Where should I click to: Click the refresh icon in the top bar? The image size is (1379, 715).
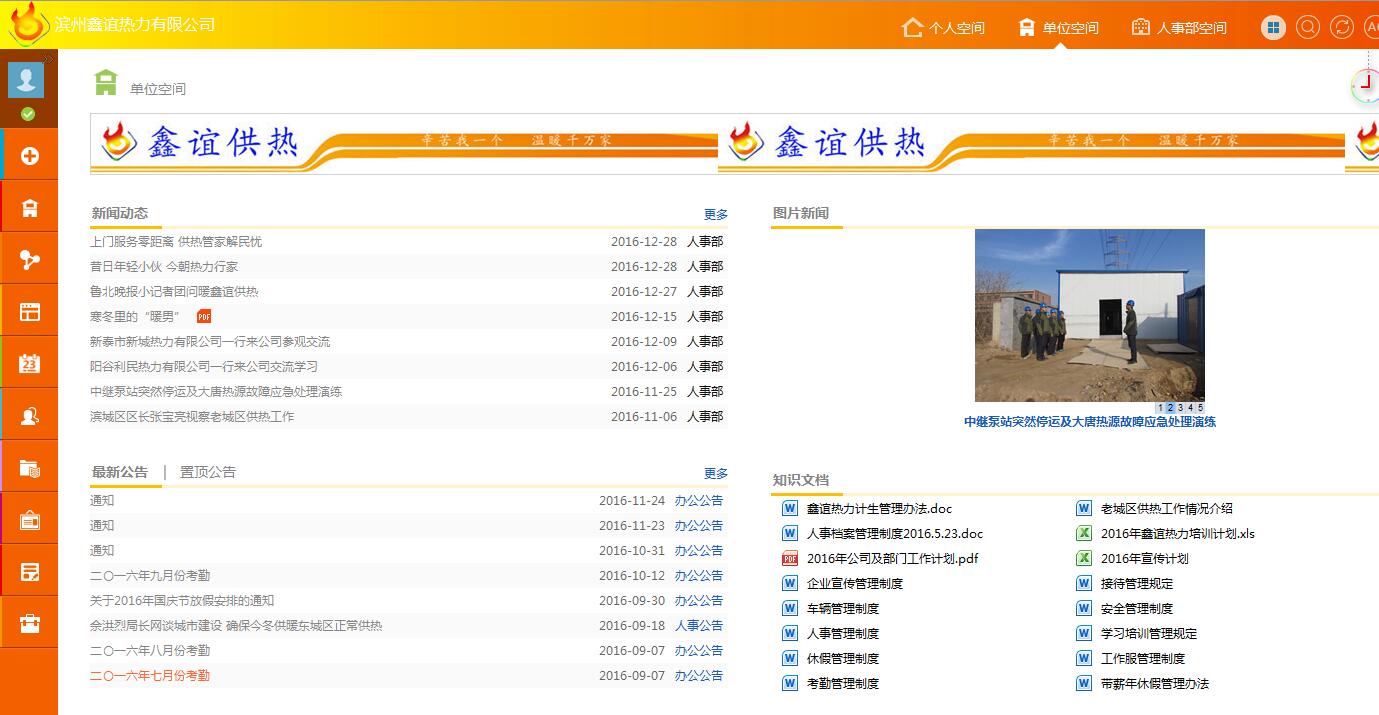coord(1341,27)
